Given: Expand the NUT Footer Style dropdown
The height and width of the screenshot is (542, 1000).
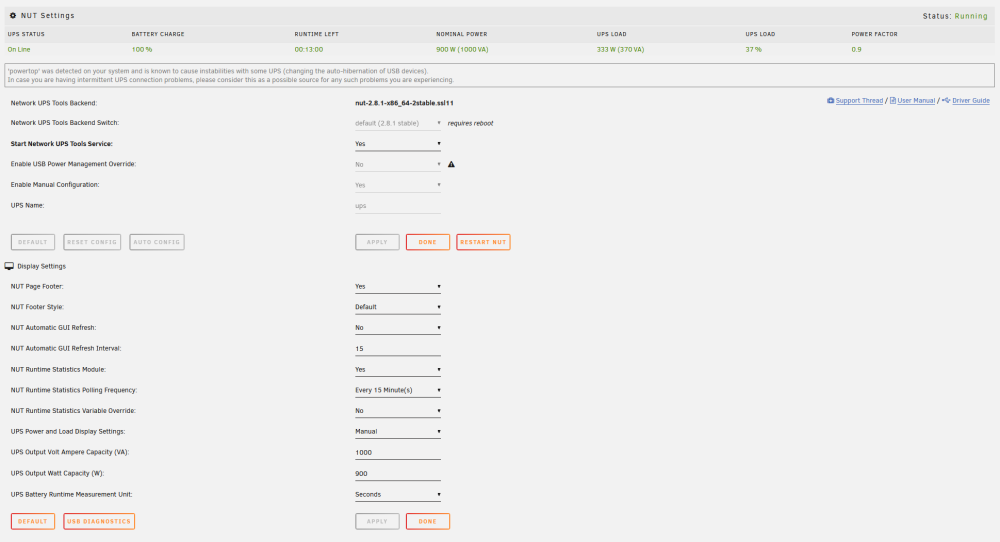Looking at the screenshot, I should [x=398, y=307].
